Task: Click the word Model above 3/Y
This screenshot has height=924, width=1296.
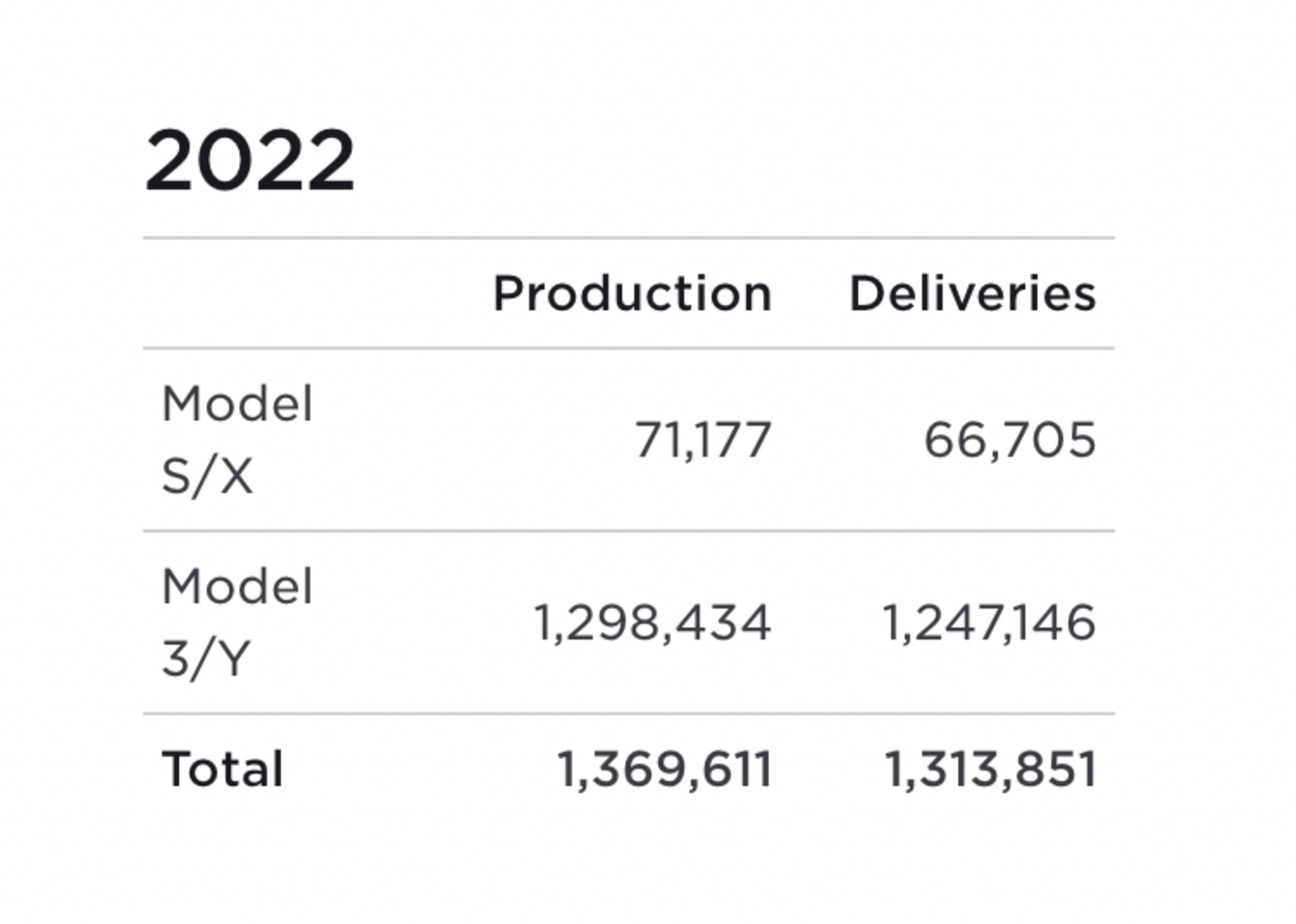Action: pyautogui.click(x=238, y=586)
